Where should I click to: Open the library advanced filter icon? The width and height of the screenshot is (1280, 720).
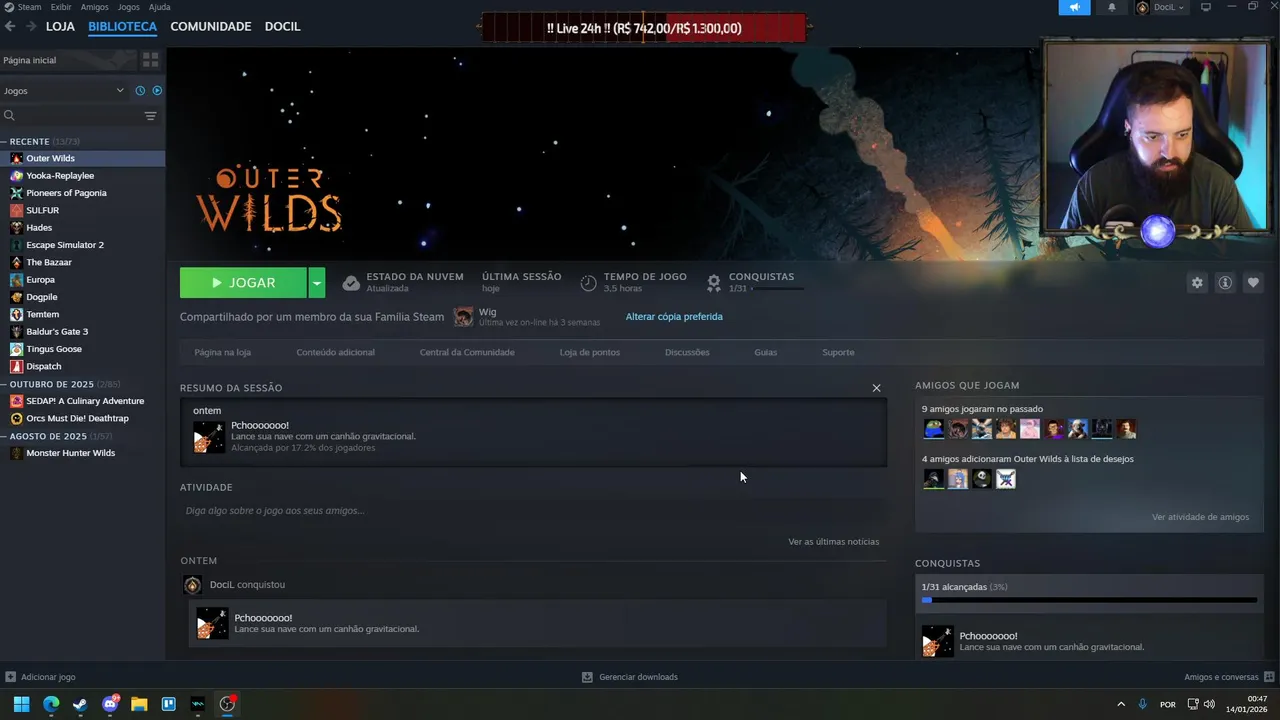(x=150, y=116)
